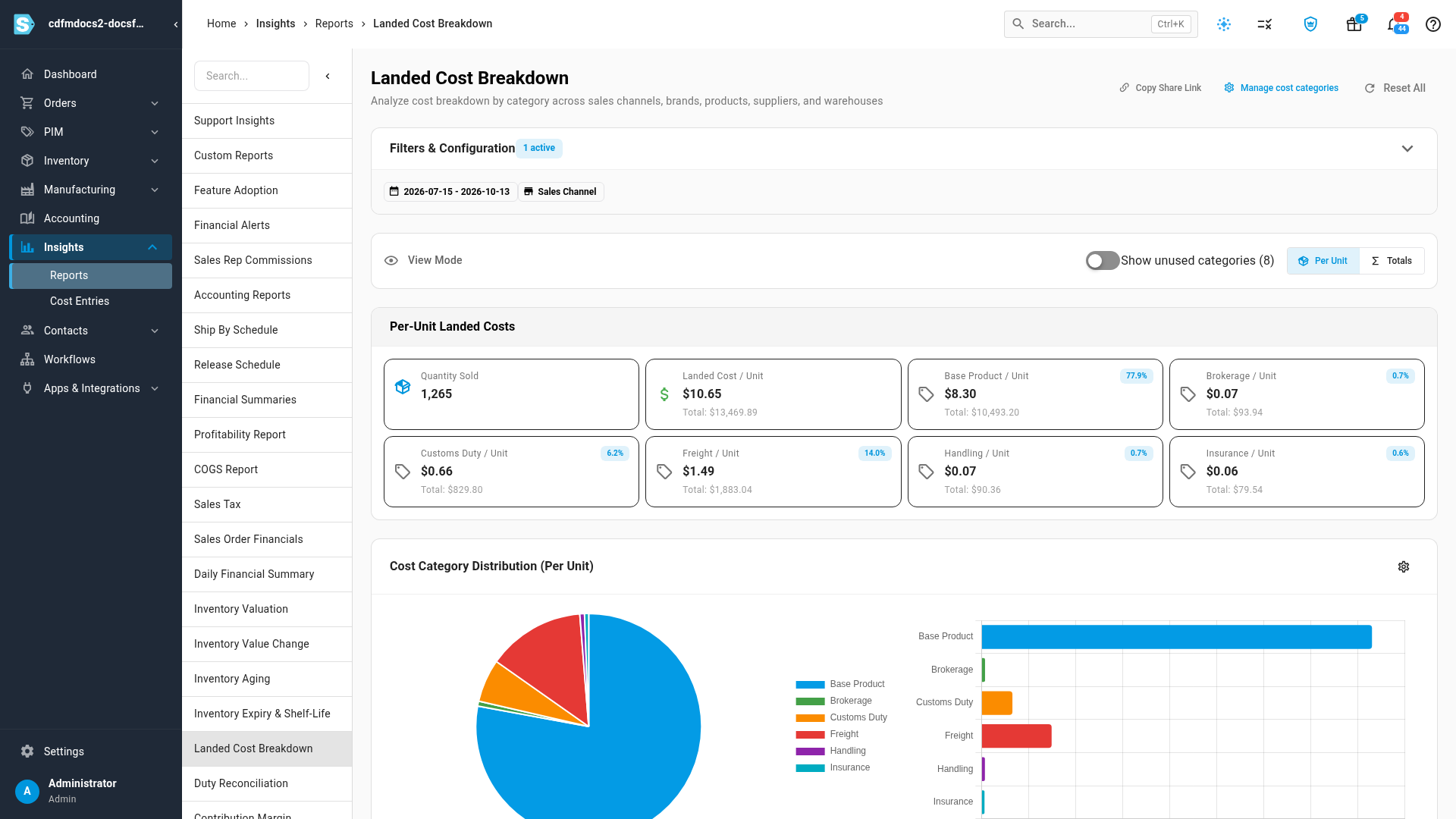Click the Sales Channel filter chip

(561, 192)
